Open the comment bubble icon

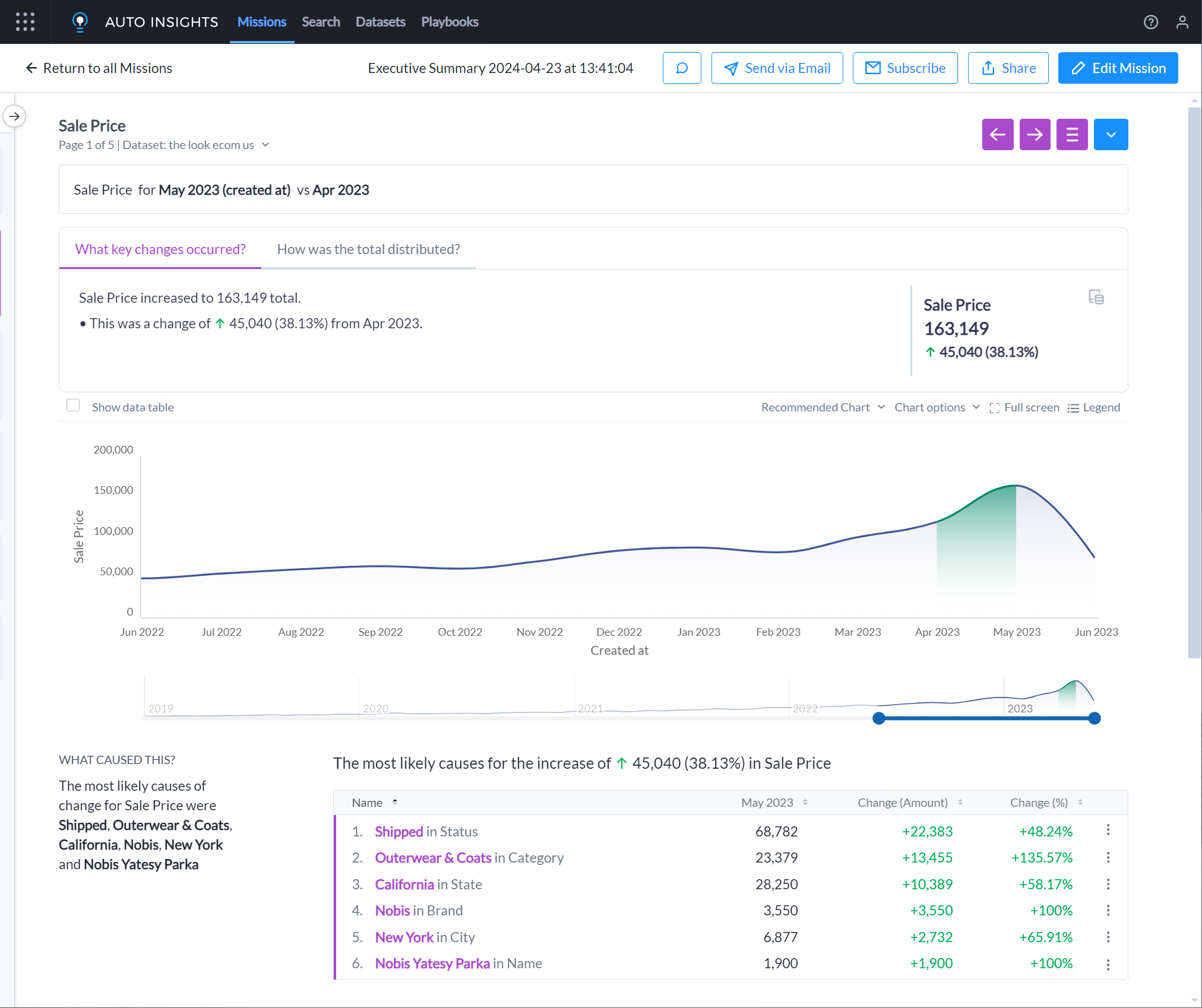click(682, 68)
